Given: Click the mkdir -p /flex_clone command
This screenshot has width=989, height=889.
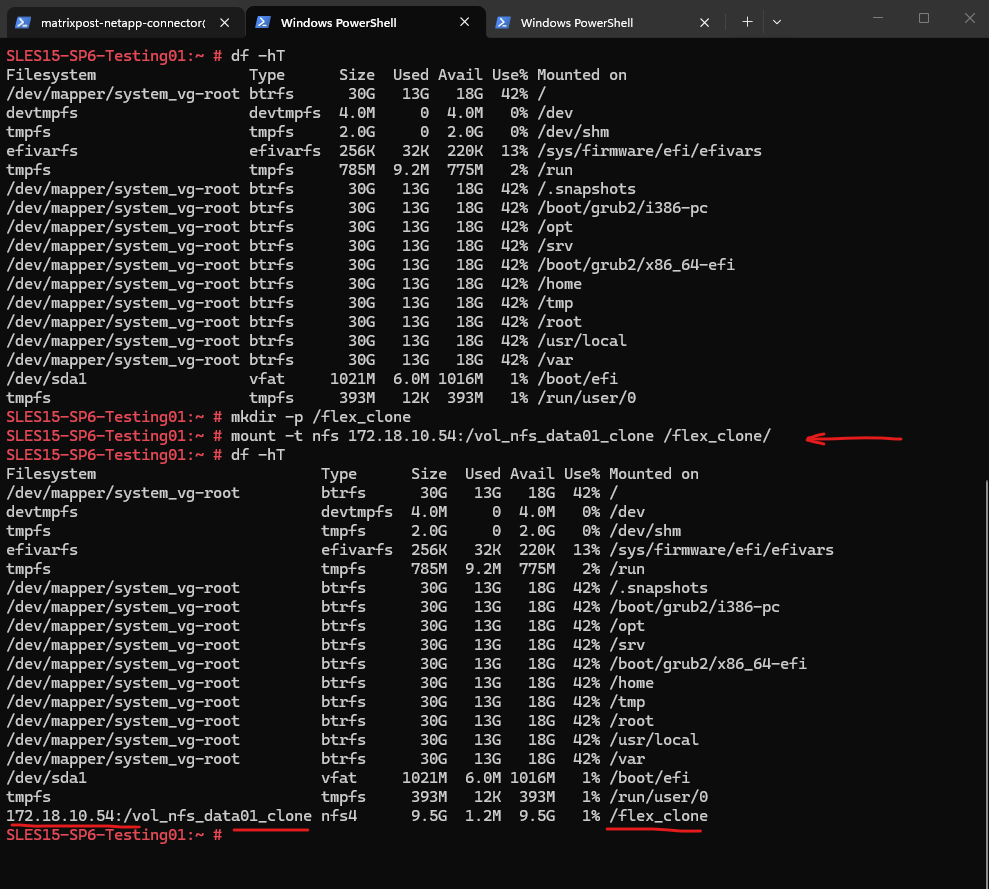Looking at the screenshot, I should (x=320, y=417).
